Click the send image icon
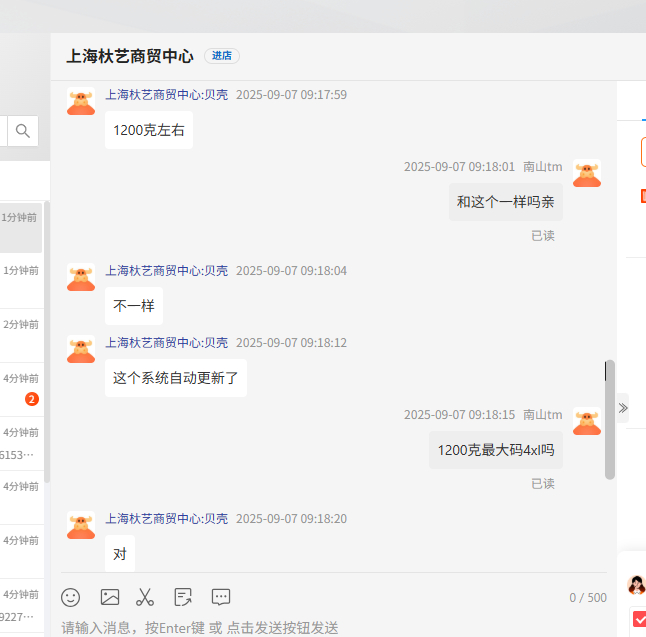The image size is (646, 637). 109,597
